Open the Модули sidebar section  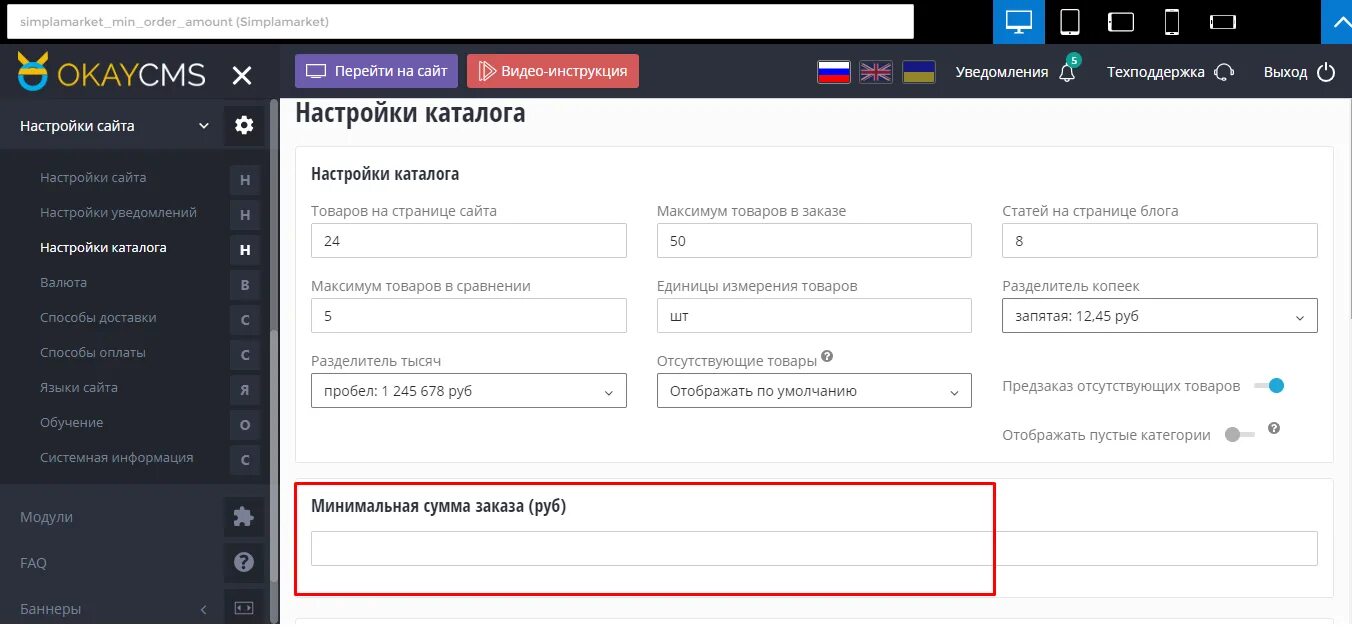46,517
